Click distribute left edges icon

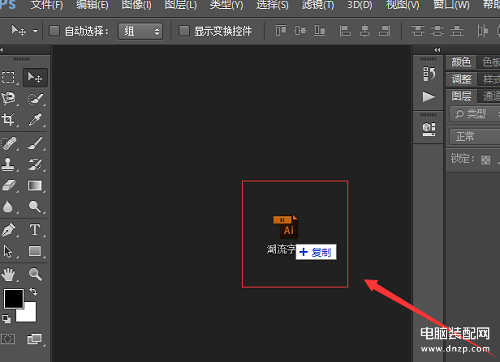482,31
